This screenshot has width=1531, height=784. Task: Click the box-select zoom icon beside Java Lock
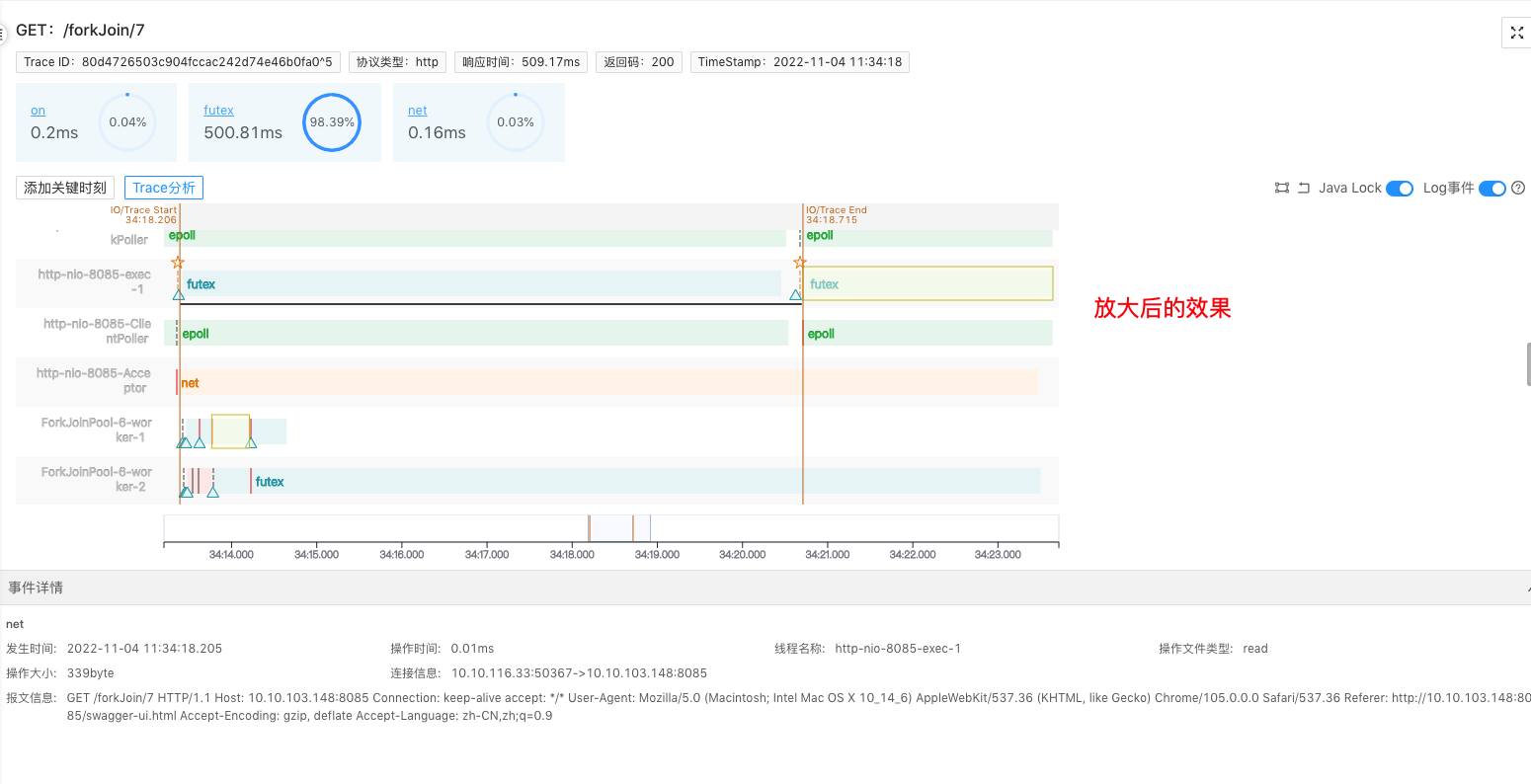pyautogui.click(x=1282, y=188)
